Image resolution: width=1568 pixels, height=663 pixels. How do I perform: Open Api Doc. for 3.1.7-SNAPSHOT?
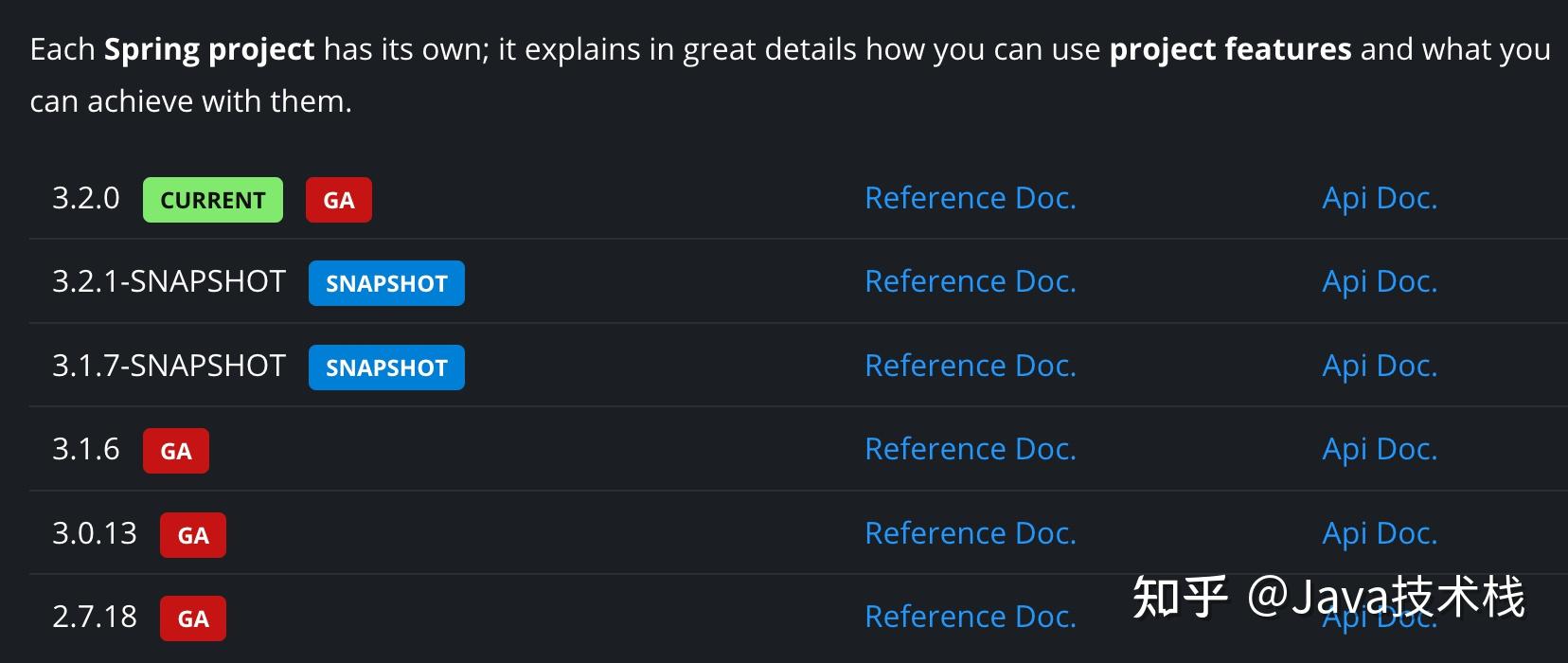click(x=1380, y=366)
